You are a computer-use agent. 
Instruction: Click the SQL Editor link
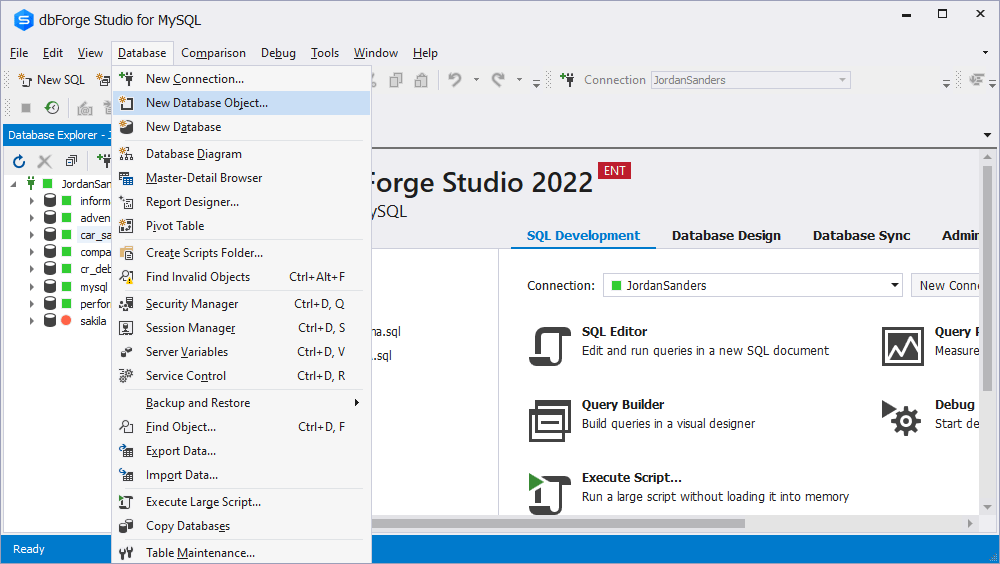614,332
